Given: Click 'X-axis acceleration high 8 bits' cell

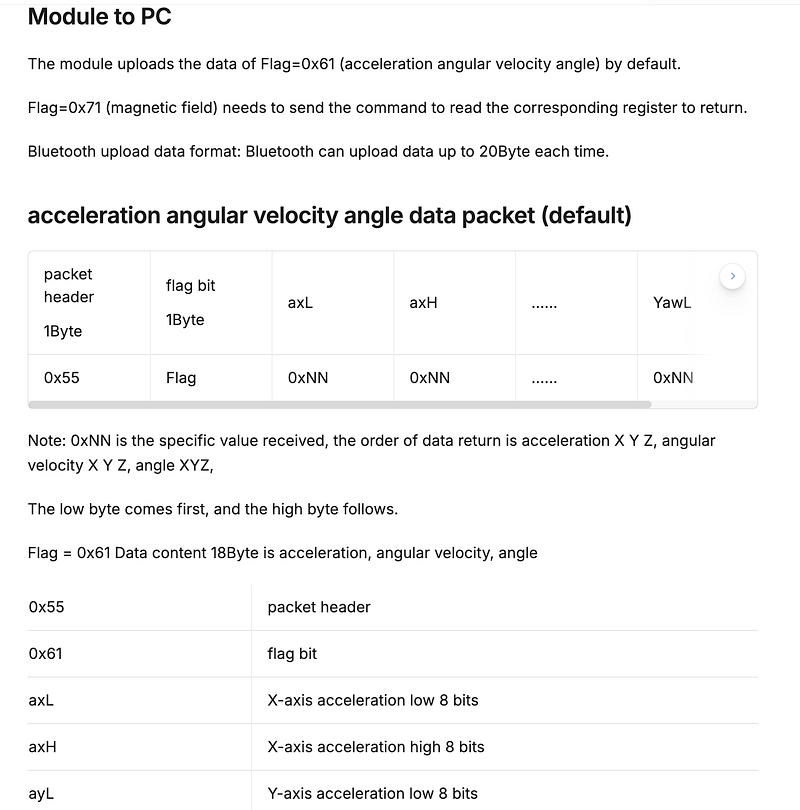Looking at the screenshot, I should (505, 747).
